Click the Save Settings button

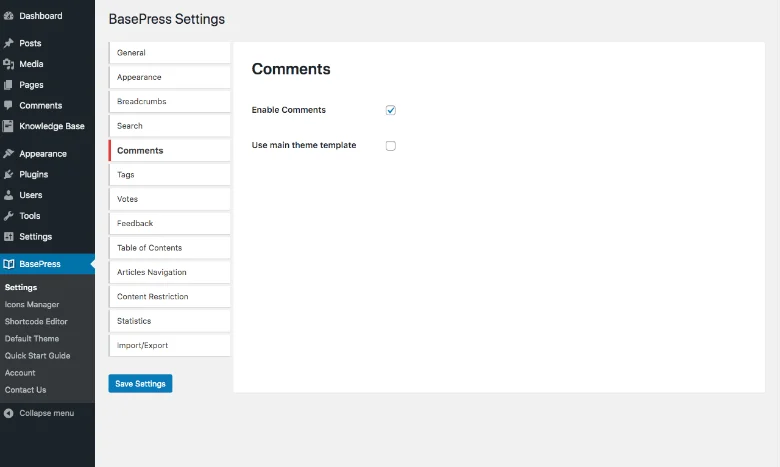pos(140,383)
